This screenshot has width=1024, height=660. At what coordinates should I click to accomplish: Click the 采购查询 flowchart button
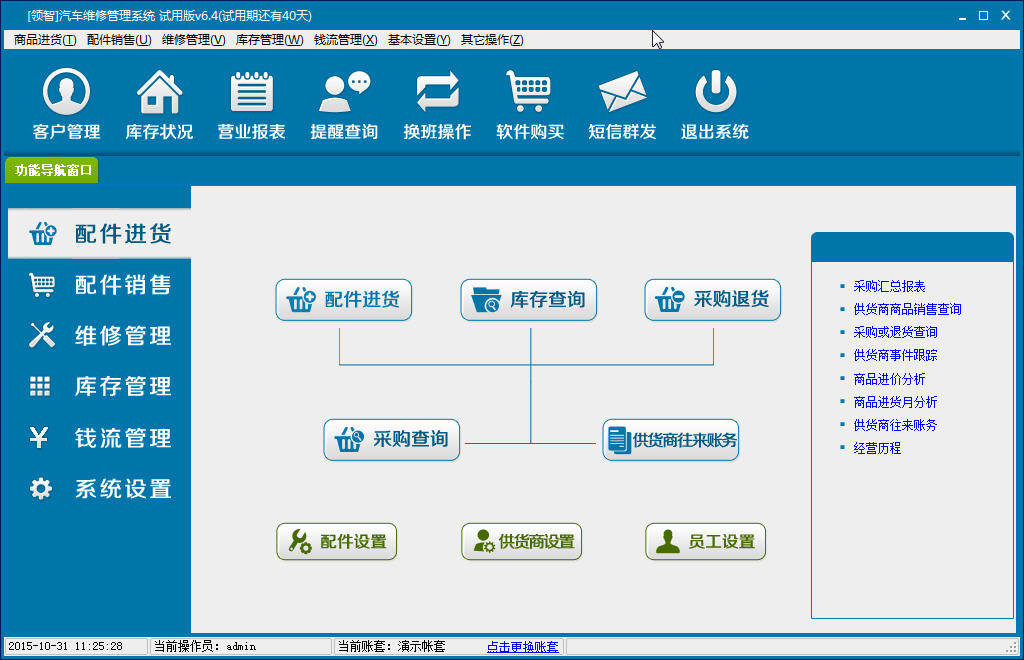[x=392, y=439]
